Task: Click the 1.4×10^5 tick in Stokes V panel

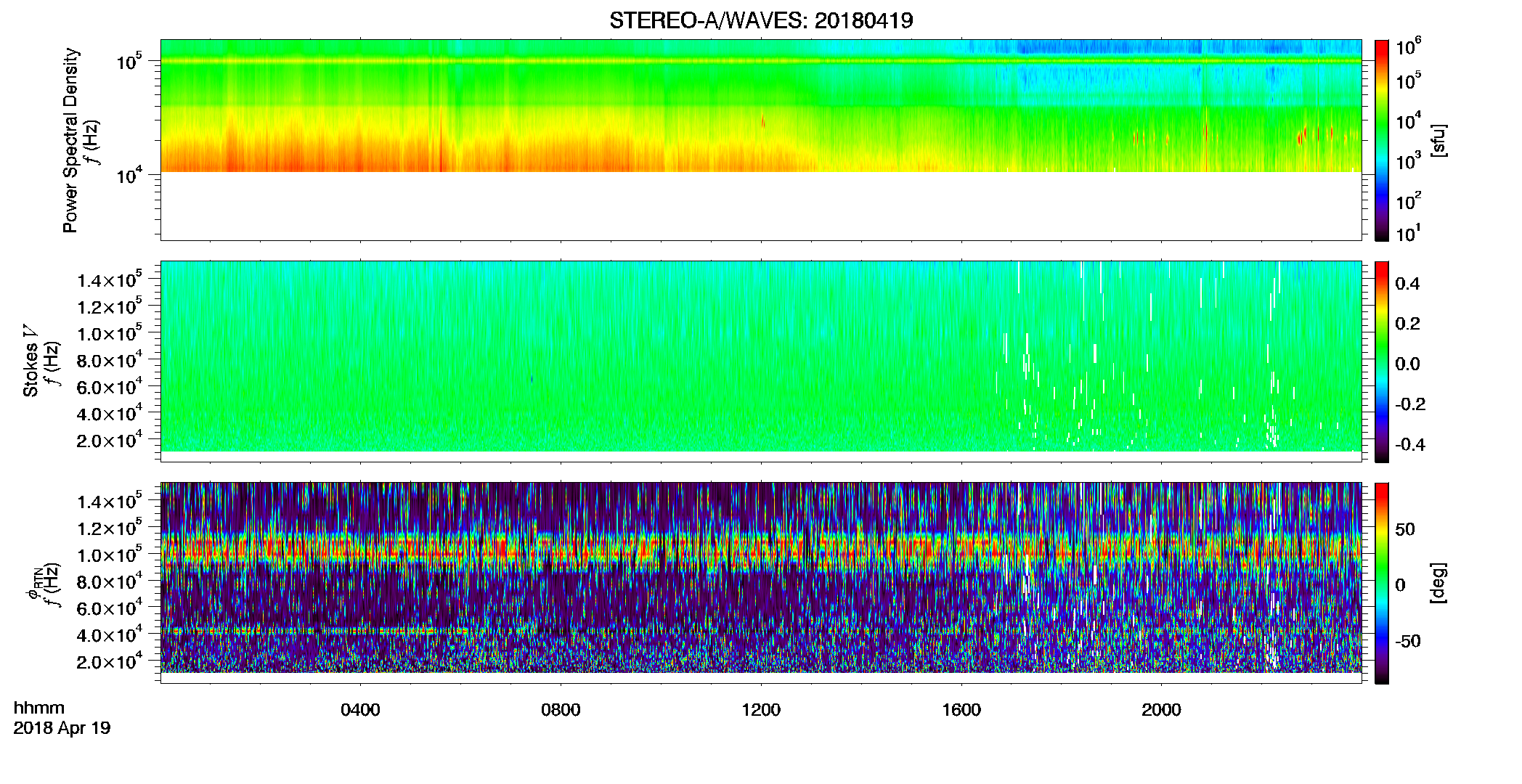Action: click(110, 280)
